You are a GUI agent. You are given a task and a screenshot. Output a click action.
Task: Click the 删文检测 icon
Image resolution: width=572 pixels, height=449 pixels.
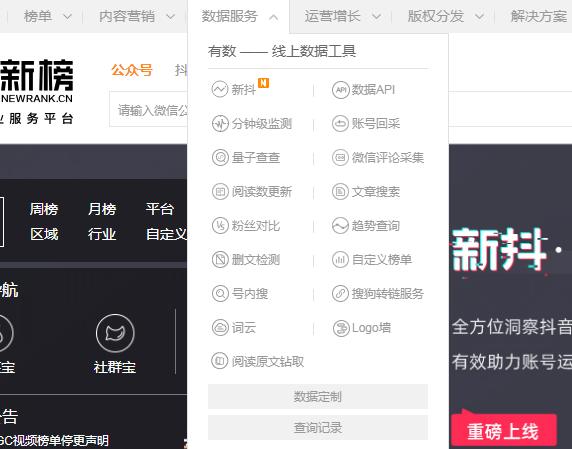pyautogui.click(x=220, y=259)
